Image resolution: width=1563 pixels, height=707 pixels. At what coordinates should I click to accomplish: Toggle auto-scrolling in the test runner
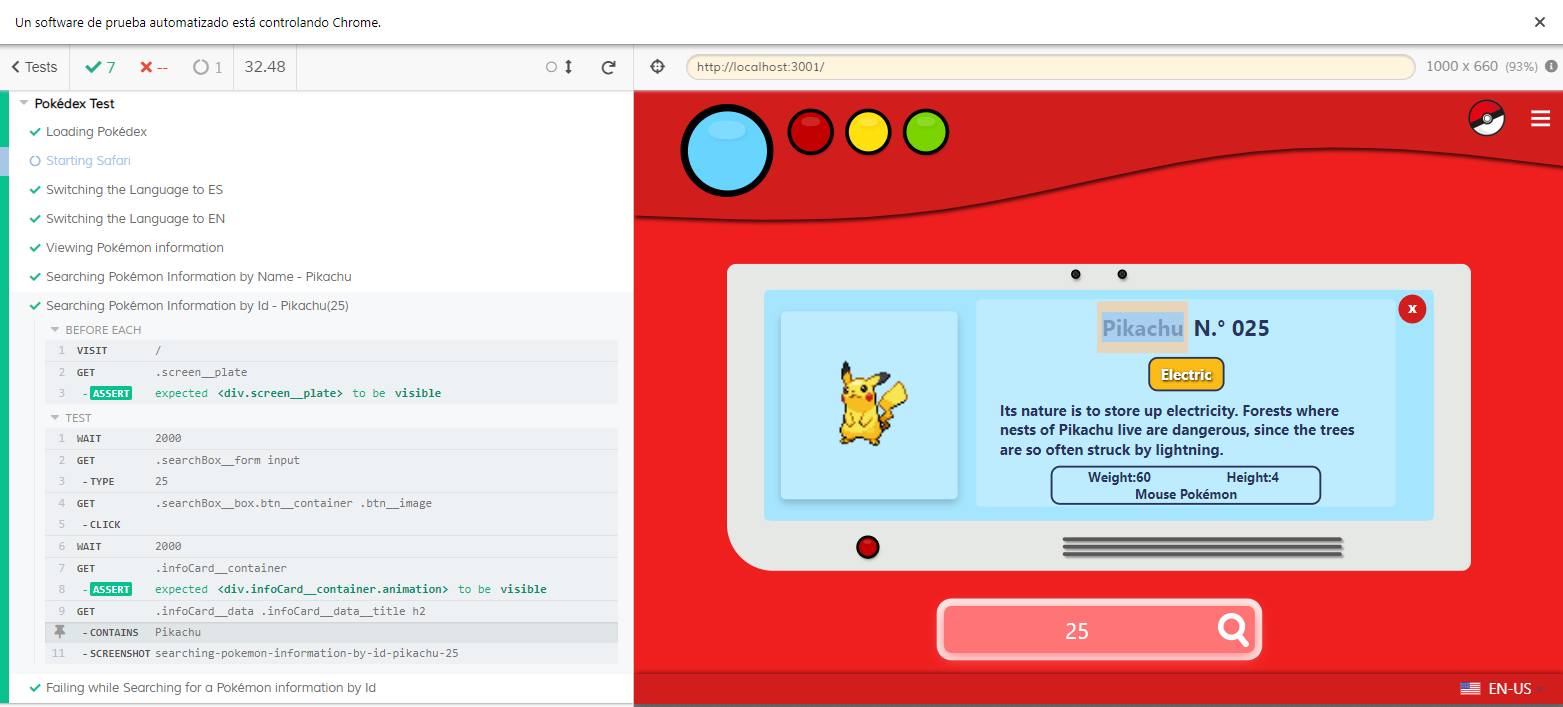click(560, 67)
